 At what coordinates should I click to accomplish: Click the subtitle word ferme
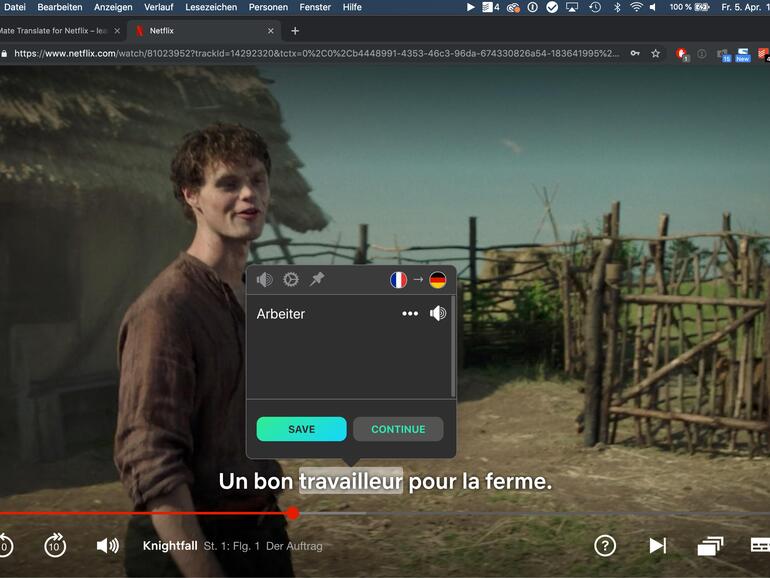tap(516, 481)
